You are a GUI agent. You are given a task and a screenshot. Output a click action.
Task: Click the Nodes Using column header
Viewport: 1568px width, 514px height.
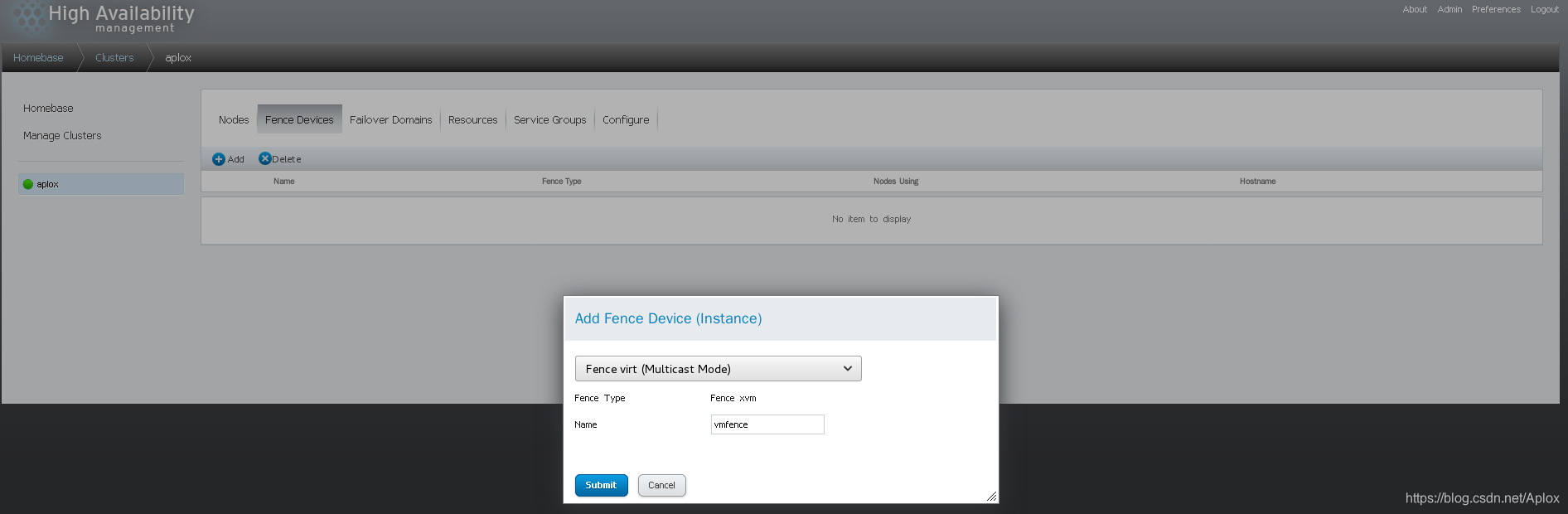click(x=896, y=182)
